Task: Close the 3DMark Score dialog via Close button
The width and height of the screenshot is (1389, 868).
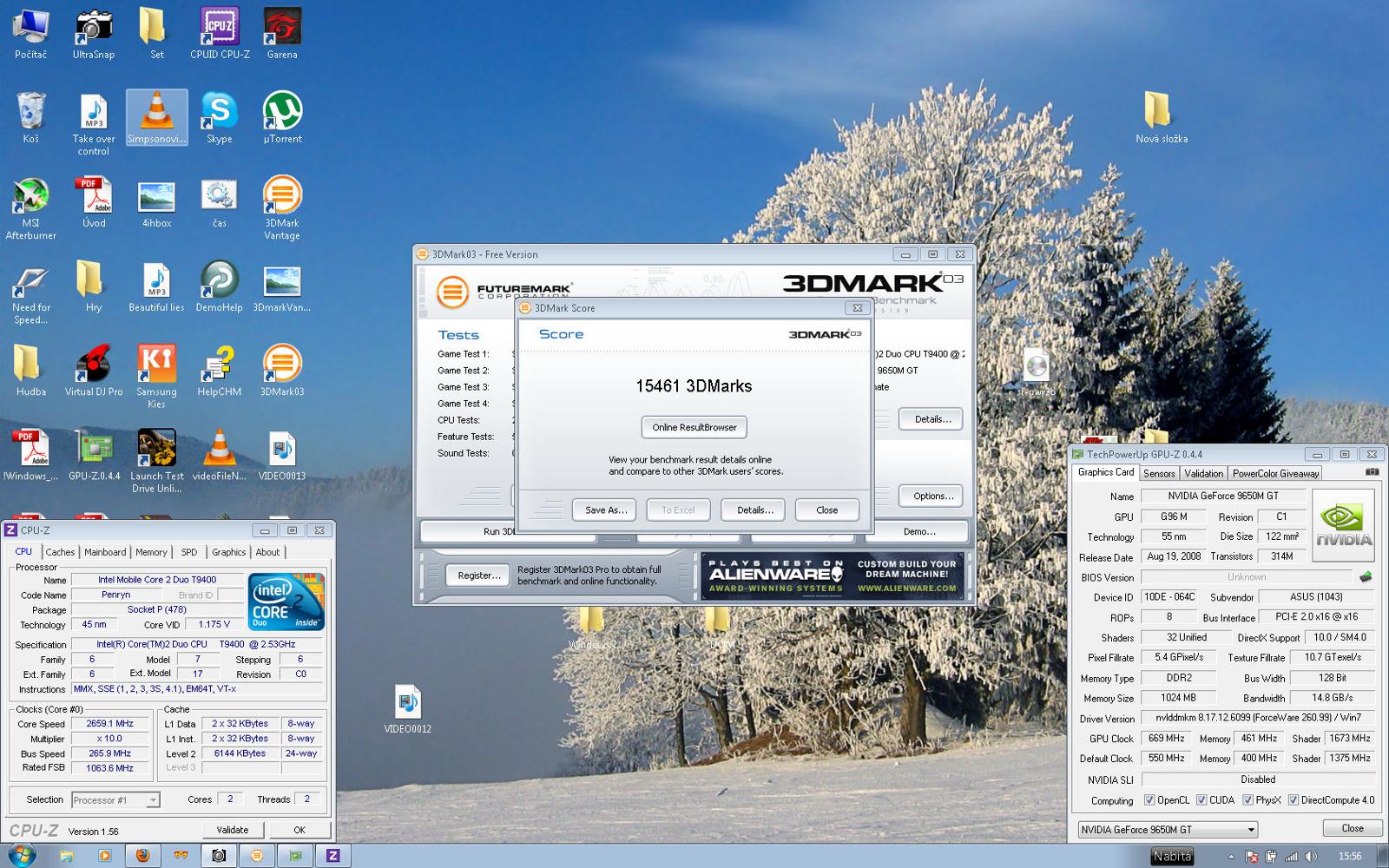Action: pyautogui.click(x=826, y=510)
